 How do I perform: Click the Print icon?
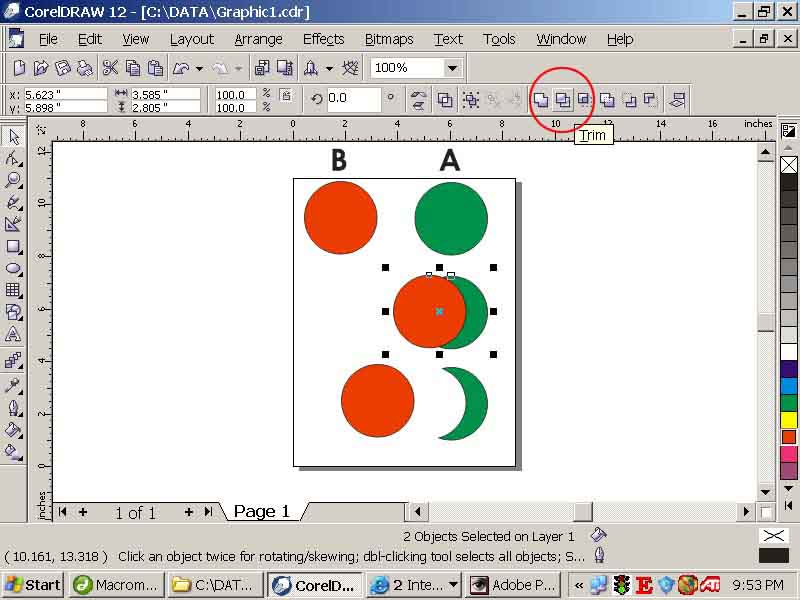(84, 68)
